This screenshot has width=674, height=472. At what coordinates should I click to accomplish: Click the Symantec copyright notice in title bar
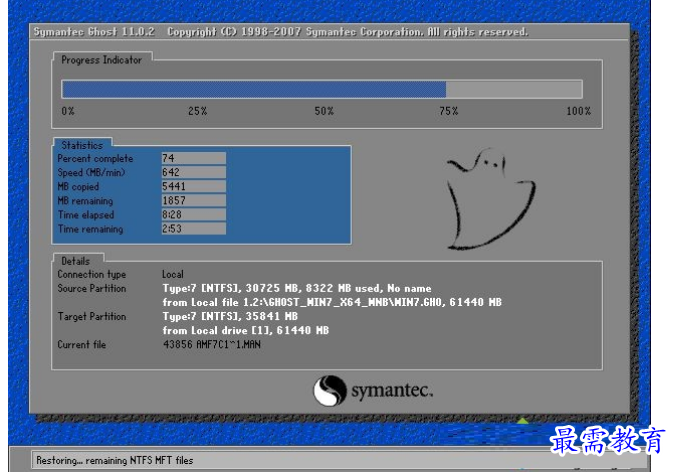347,32
